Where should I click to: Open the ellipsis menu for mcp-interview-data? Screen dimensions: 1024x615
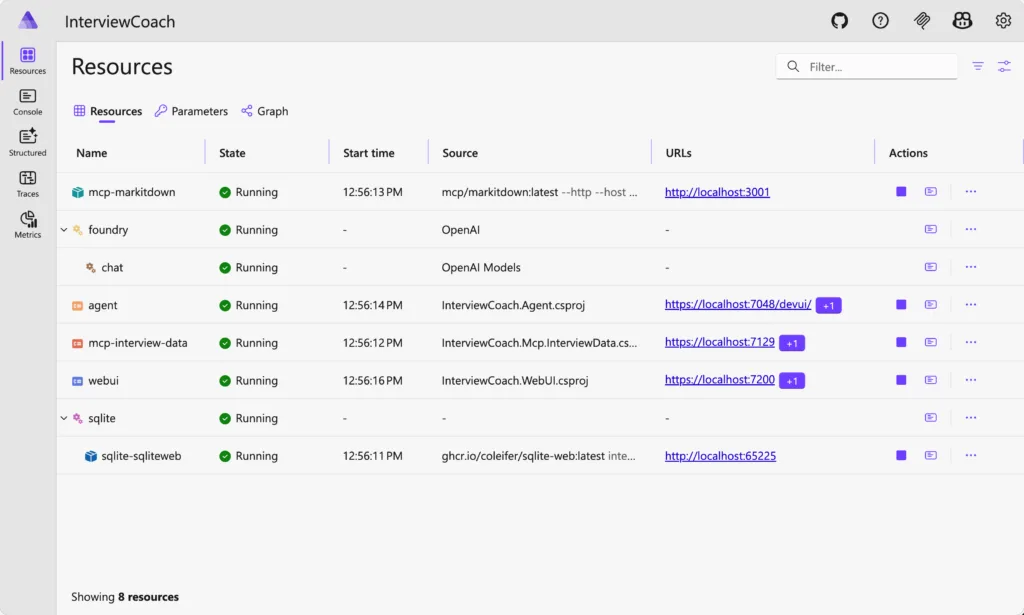click(x=969, y=342)
